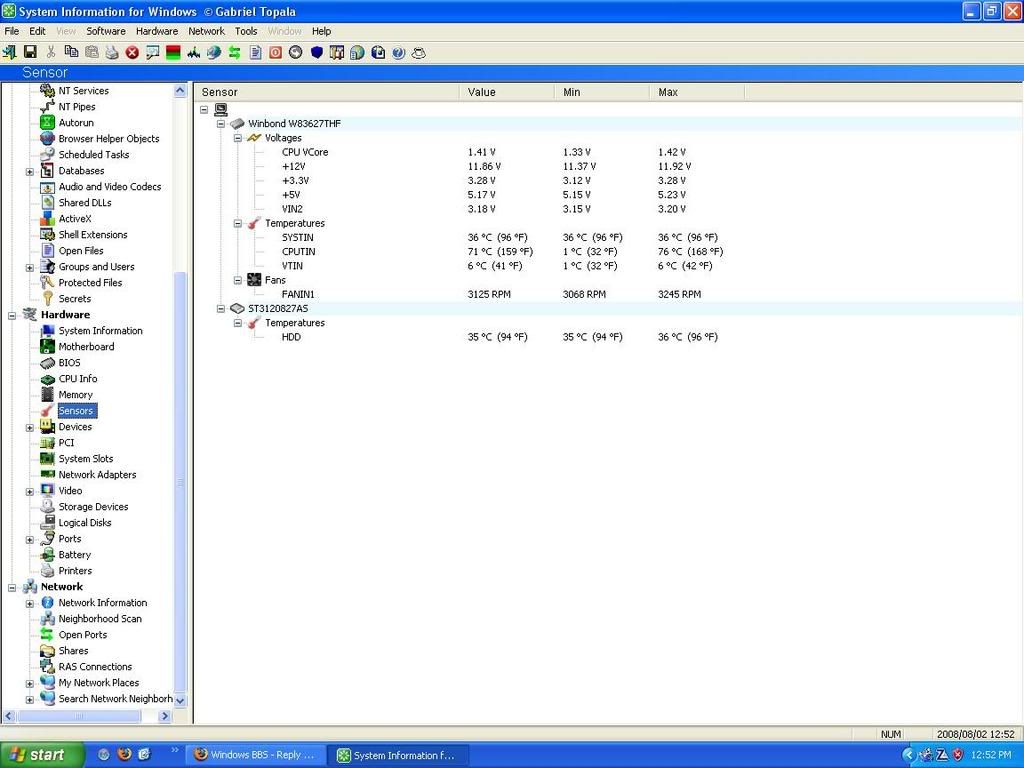Collapse the ST3120827AS node
This screenshot has height=768, width=1024.
[x=221, y=308]
